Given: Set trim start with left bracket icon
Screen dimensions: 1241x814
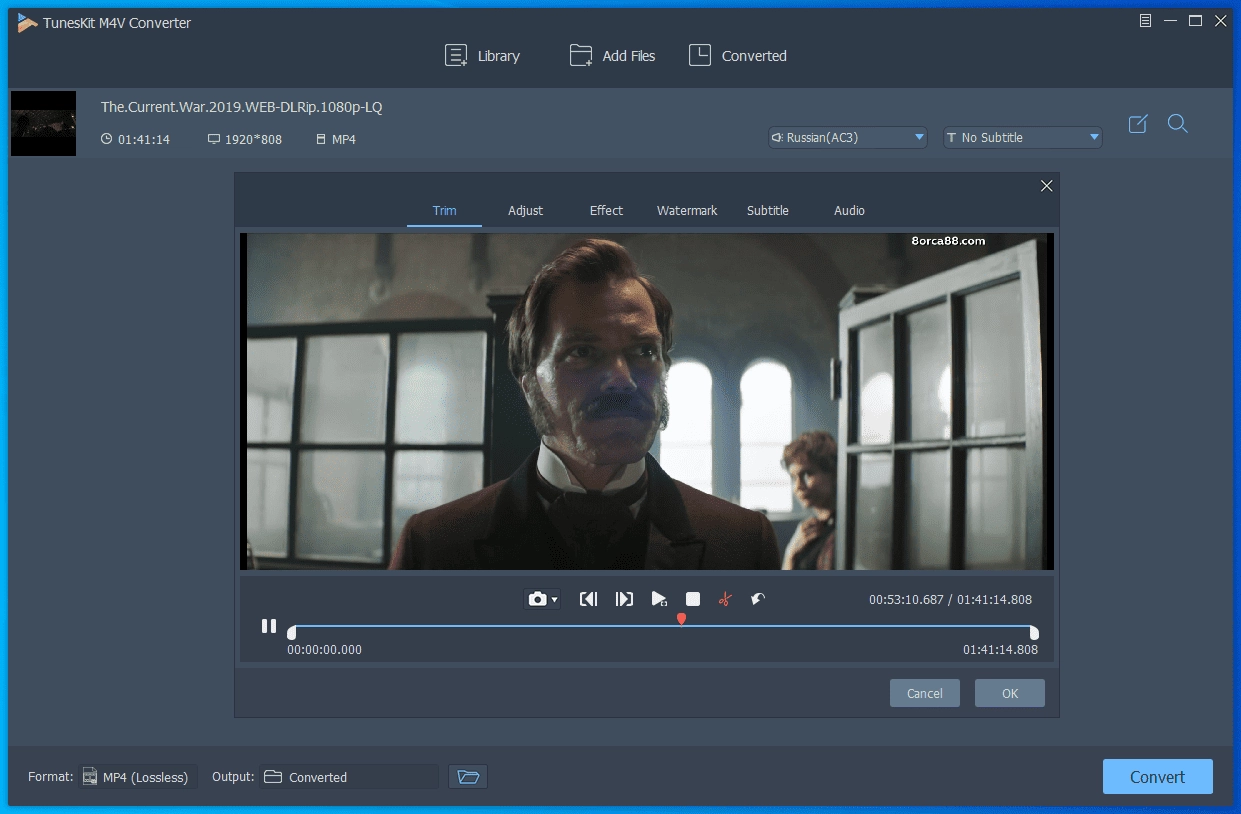Looking at the screenshot, I should (x=589, y=599).
